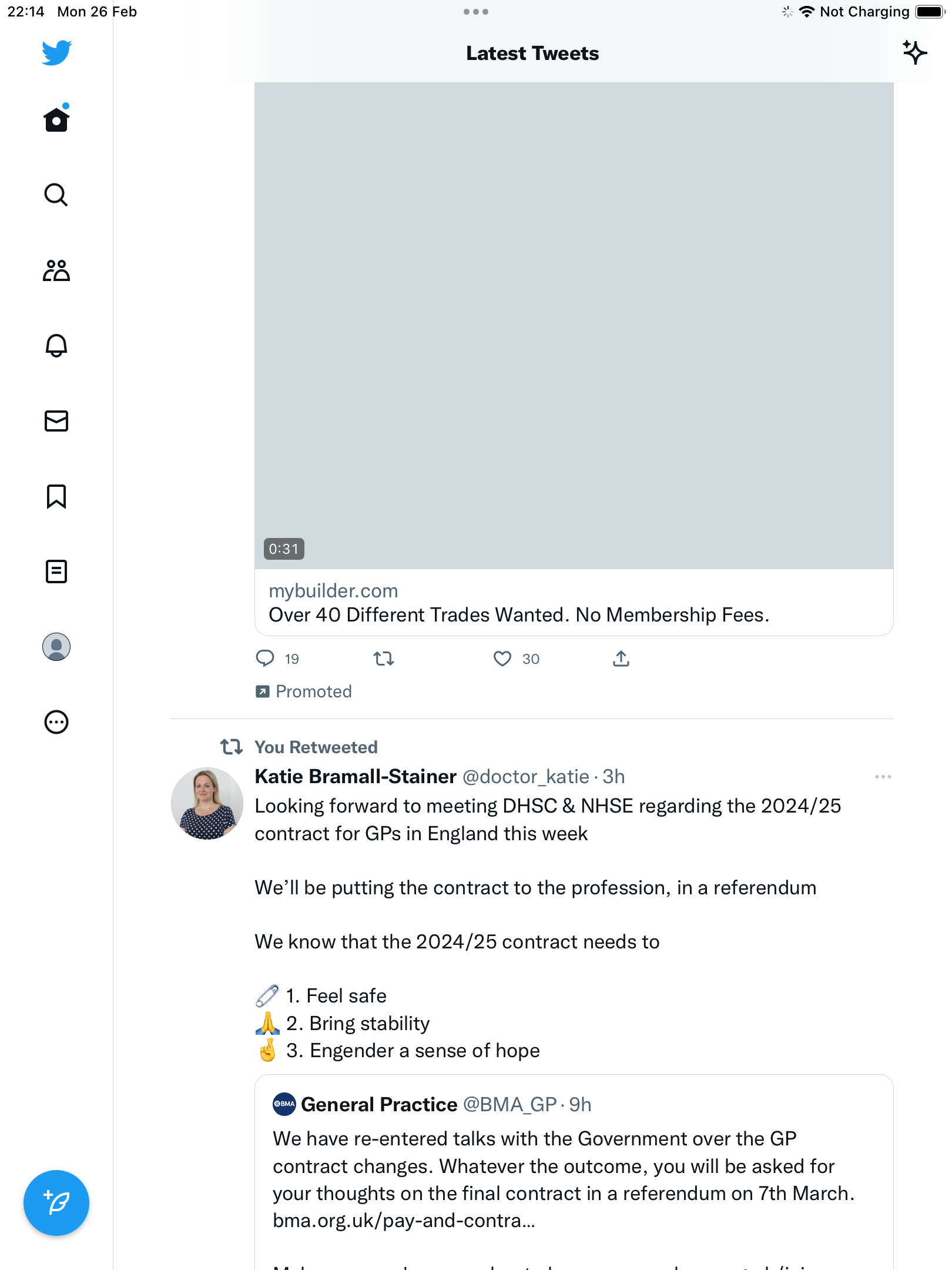Retweet the mybuilder promoted tweet

coord(384,659)
